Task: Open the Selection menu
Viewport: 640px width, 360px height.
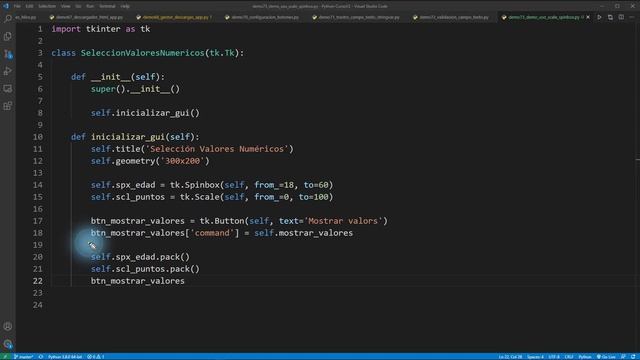Action: (47, 6)
